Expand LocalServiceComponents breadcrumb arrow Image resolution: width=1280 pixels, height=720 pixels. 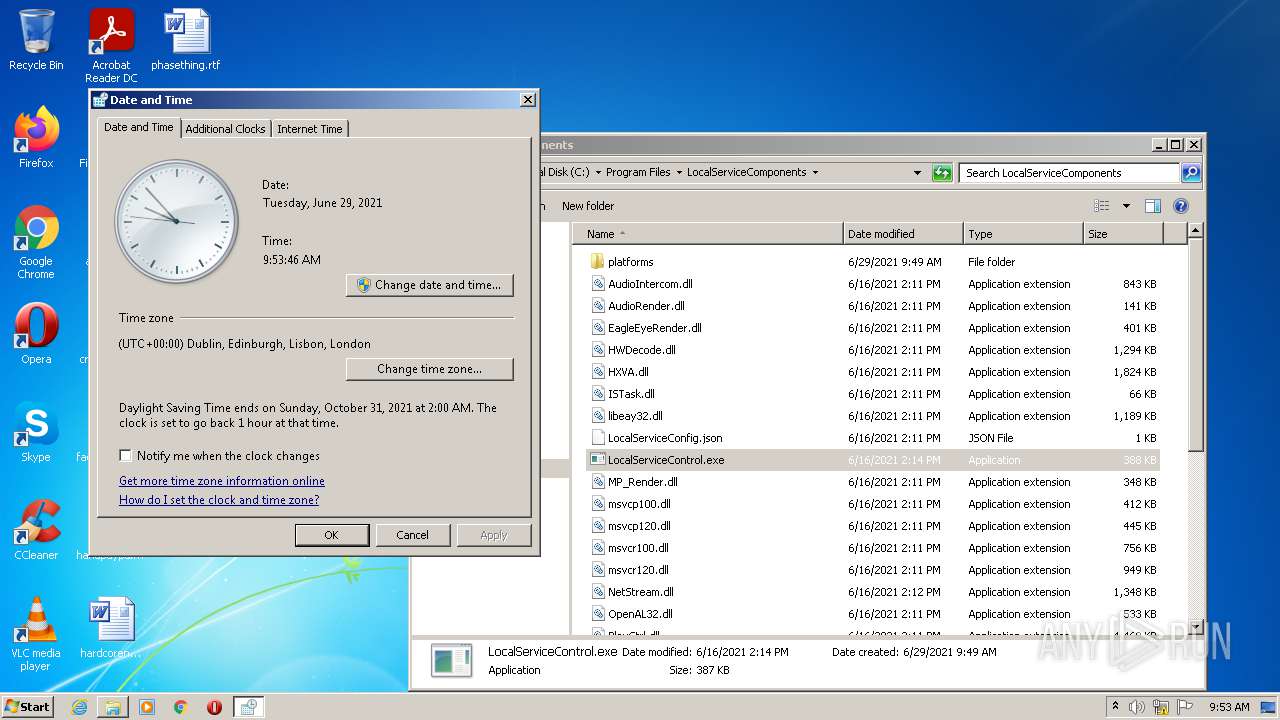tap(815, 172)
